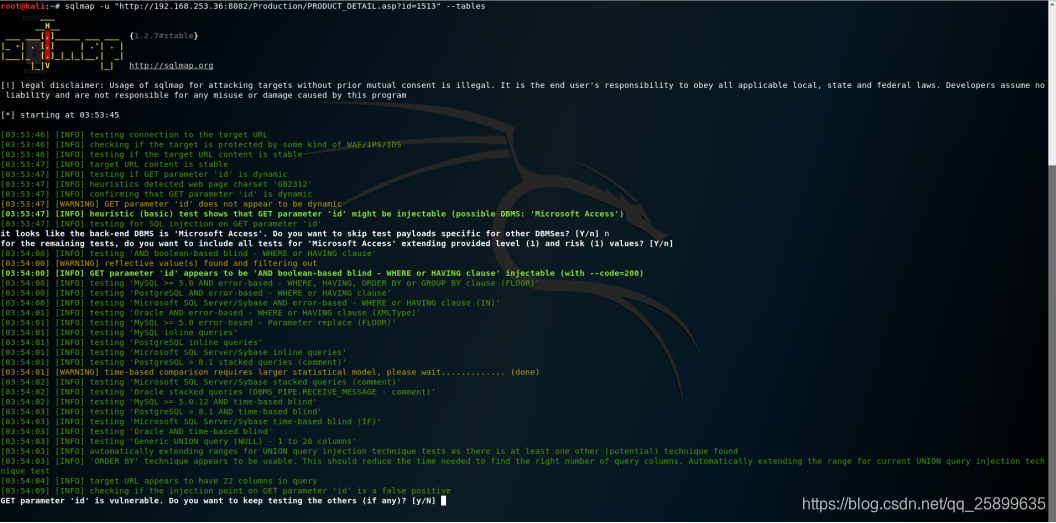Viewport: 1056px width, 523px height.
Task: Click 'target URL content is stable' line
Action: coord(114,164)
